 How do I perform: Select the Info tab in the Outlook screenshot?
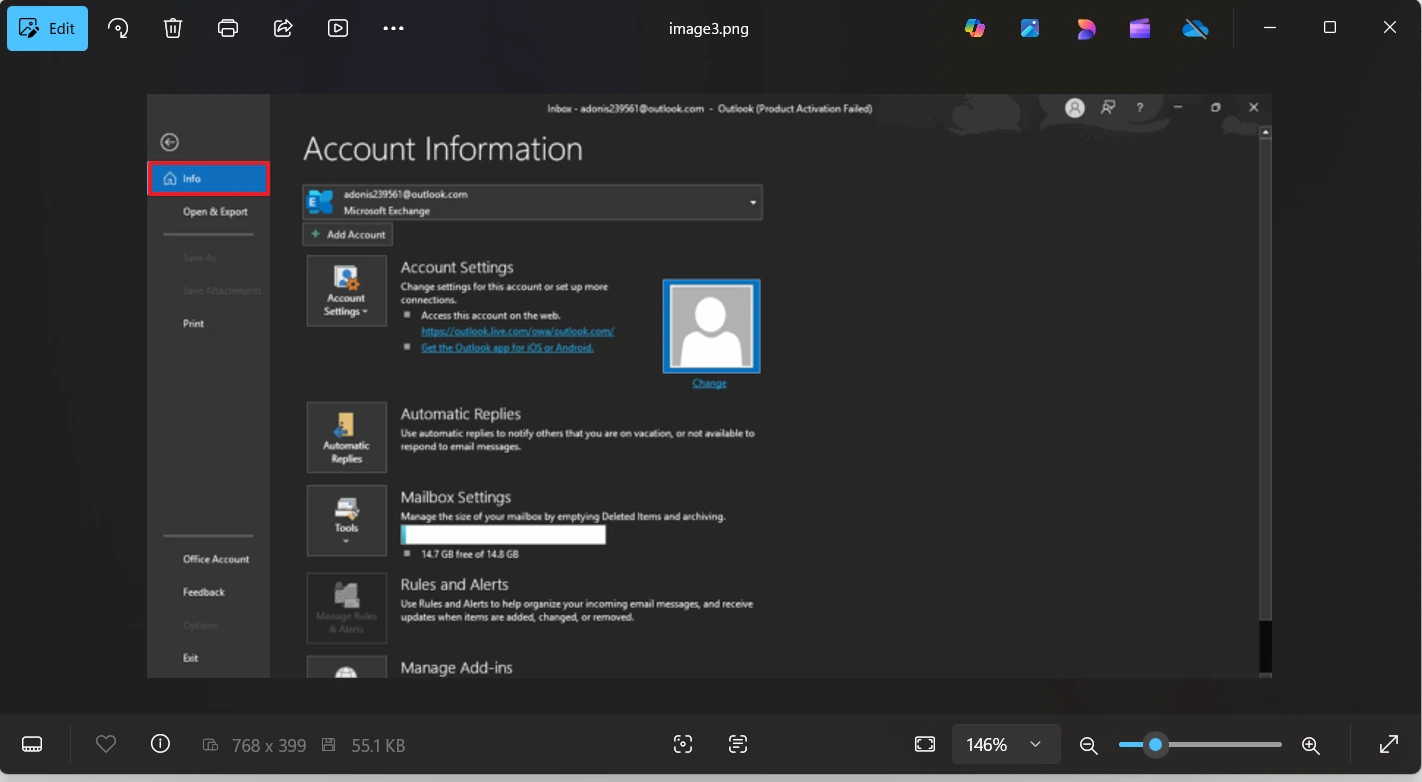[x=209, y=179]
